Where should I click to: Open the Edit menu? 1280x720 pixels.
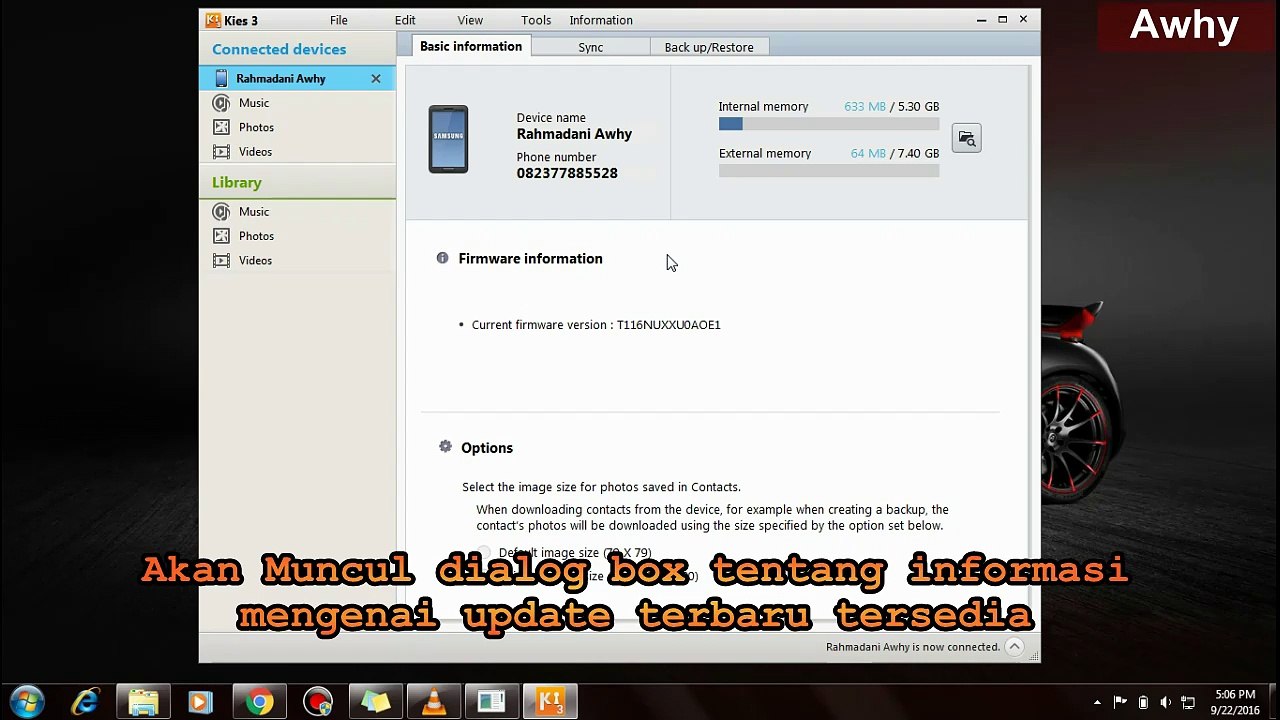[405, 20]
